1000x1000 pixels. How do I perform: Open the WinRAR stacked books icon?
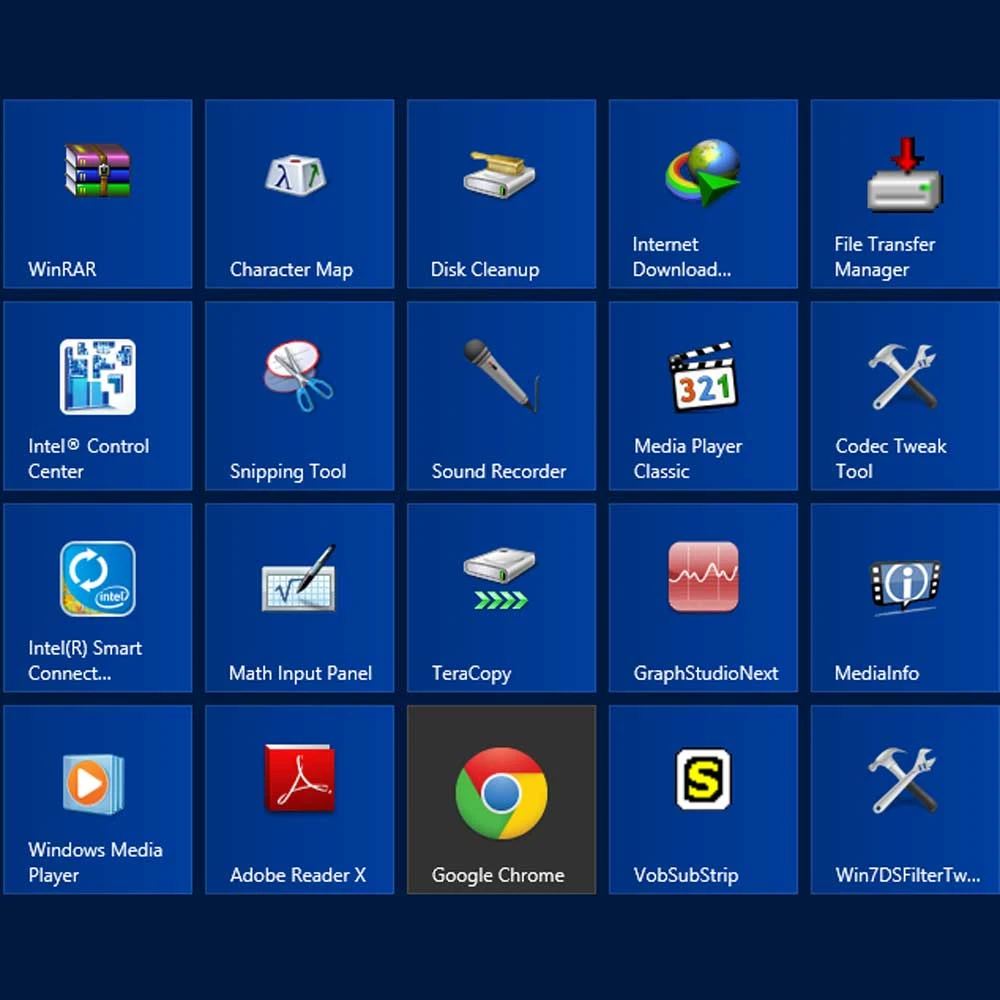click(98, 170)
